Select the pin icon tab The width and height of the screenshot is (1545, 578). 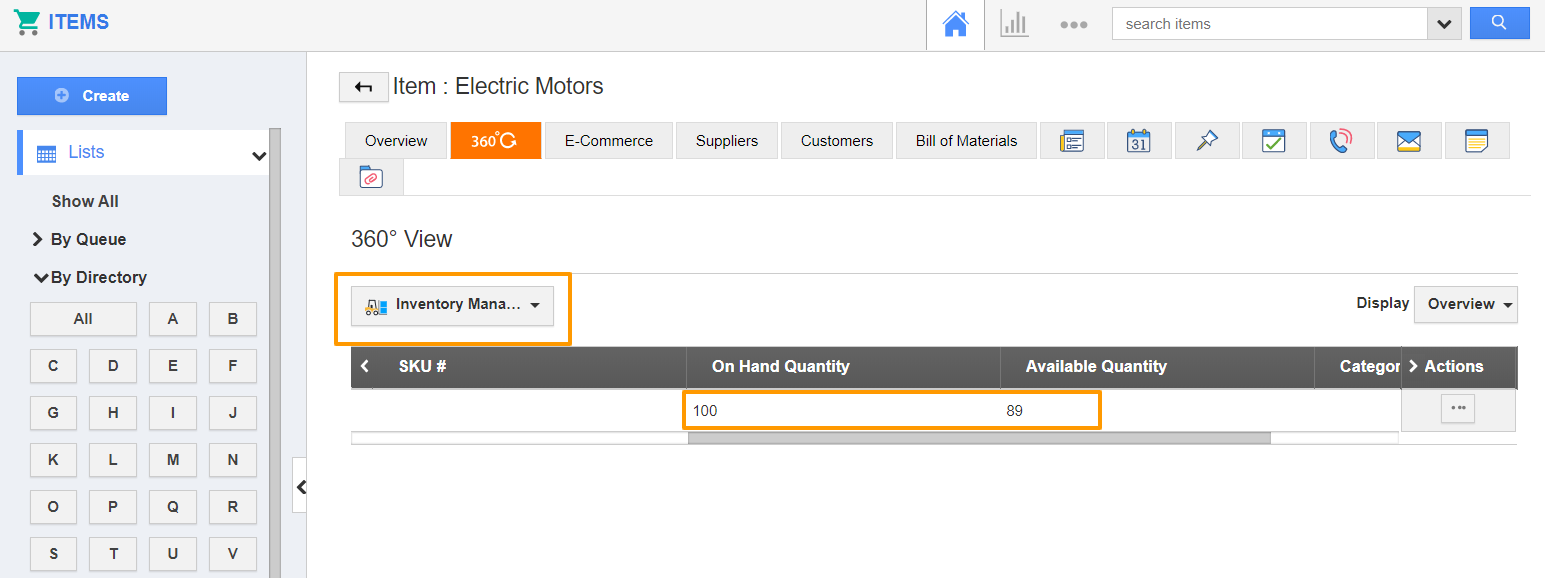click(x=1206, y=140)
